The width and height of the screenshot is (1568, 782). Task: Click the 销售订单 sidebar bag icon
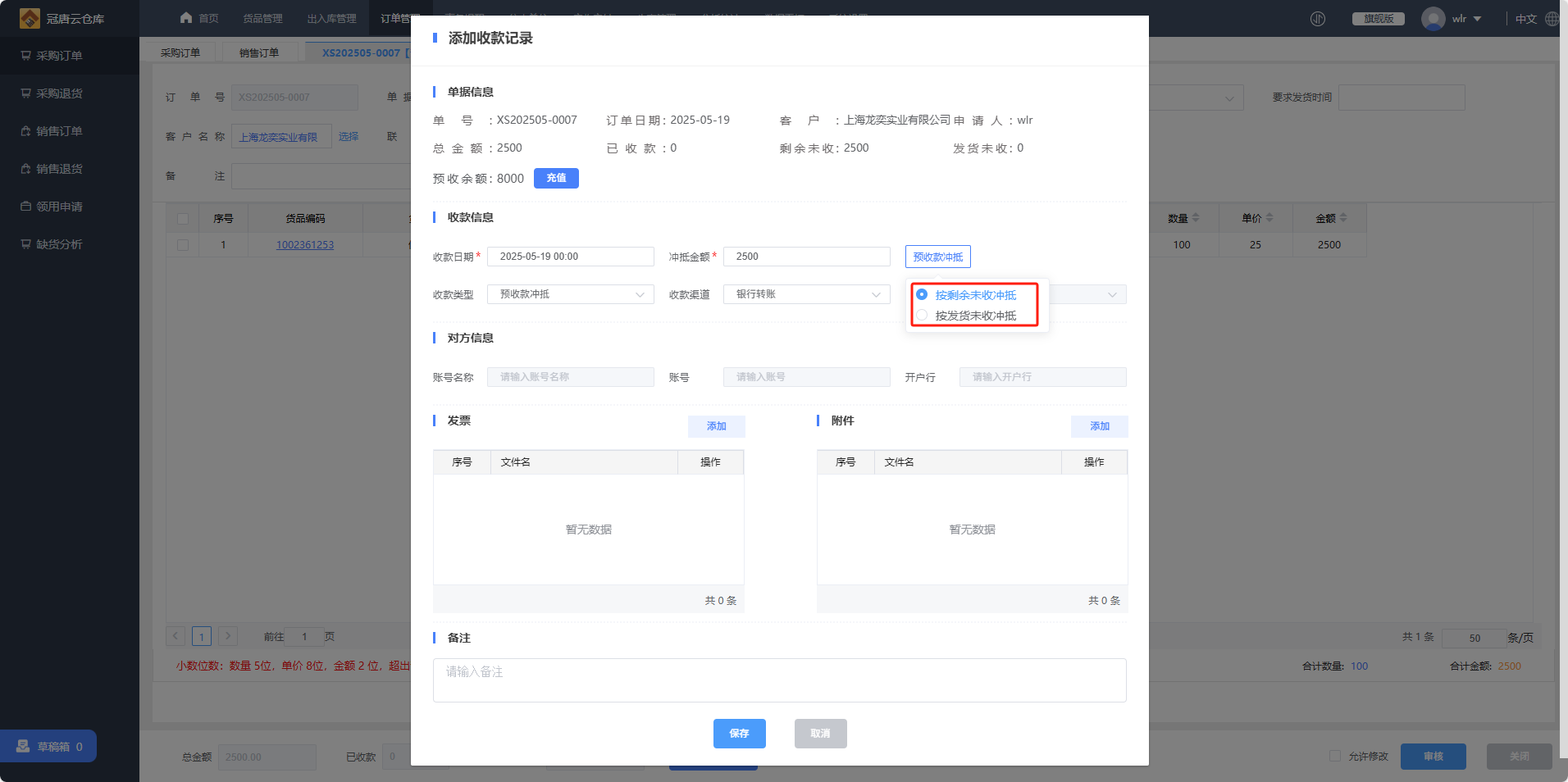tap(26, 131)
